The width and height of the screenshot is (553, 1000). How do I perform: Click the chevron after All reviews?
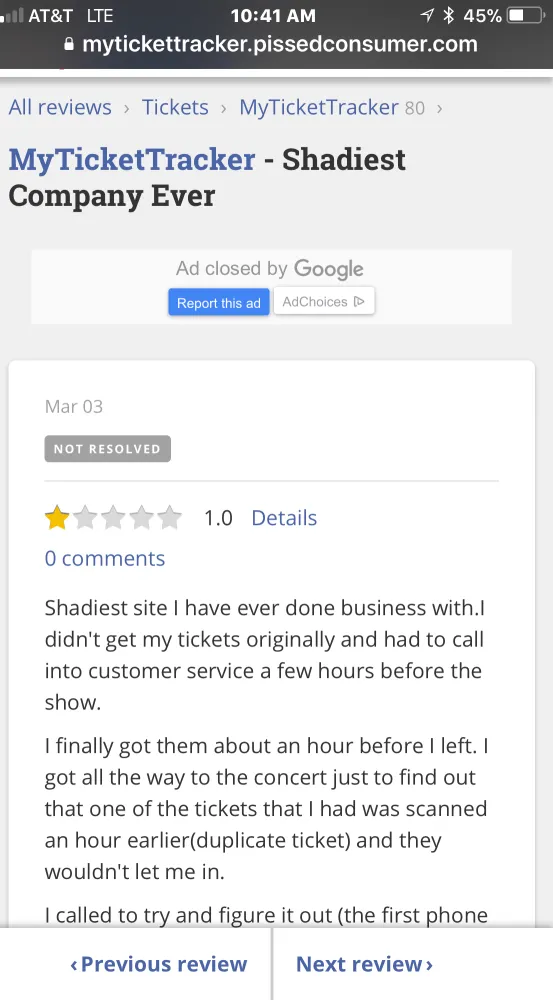pos(126,108)
